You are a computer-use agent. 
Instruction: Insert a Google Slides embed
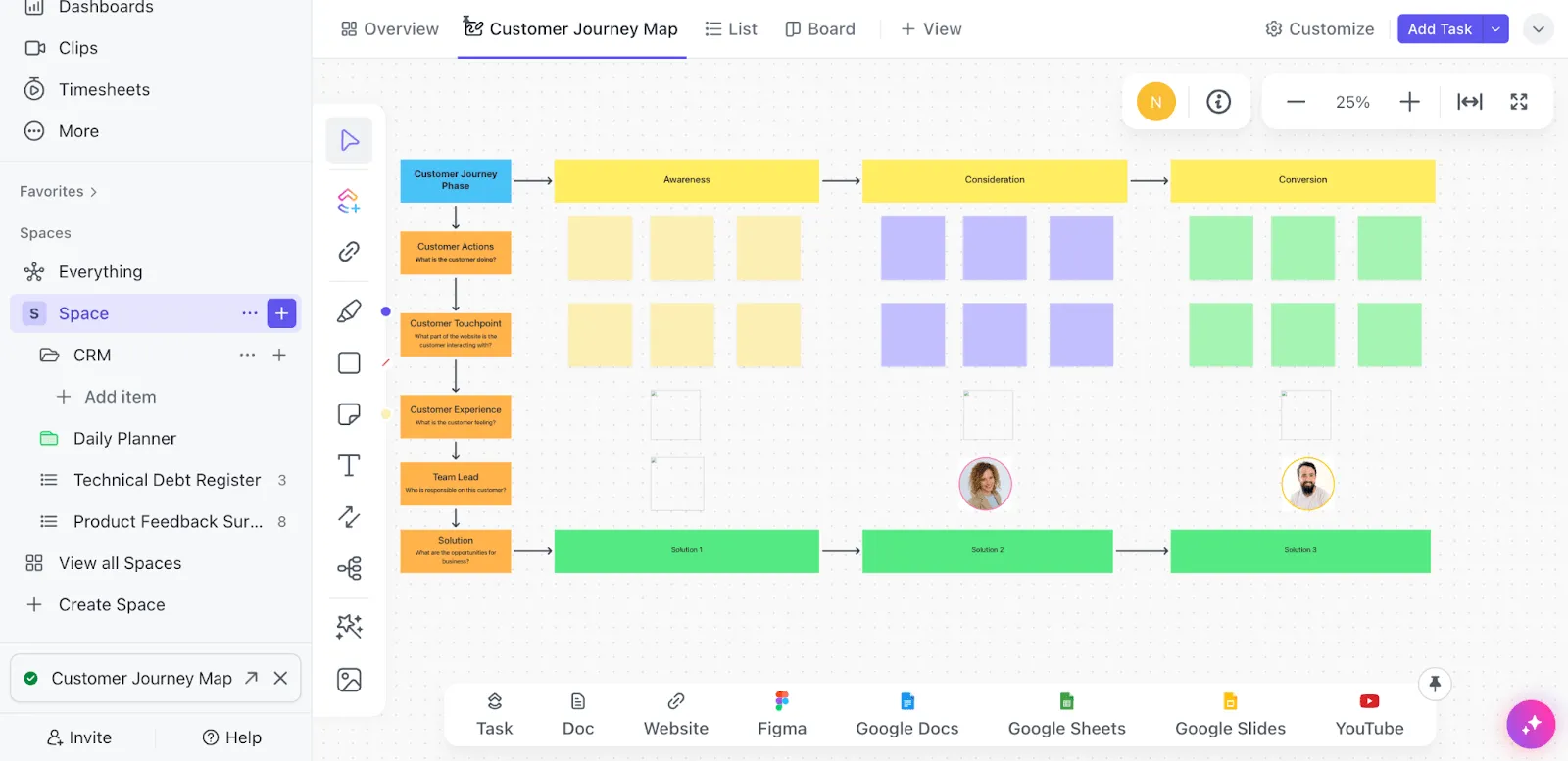pos(1231,714)
